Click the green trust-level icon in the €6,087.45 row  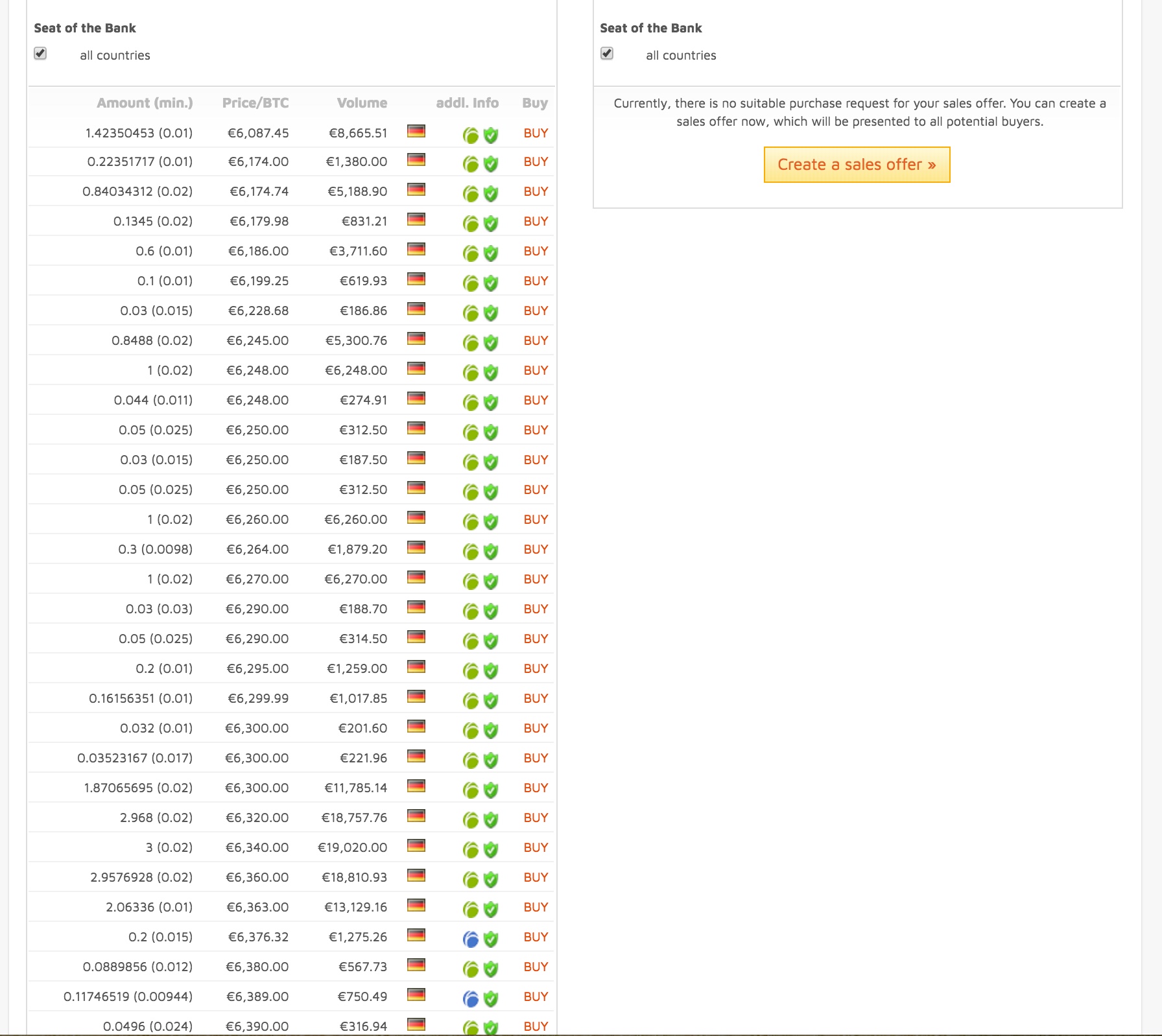(471, 135)
